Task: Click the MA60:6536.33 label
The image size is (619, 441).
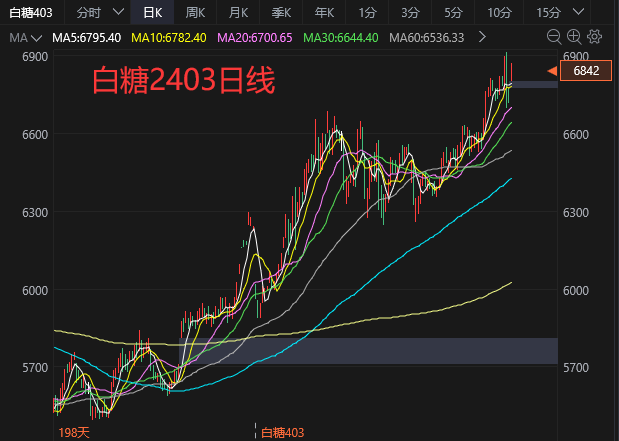Action: pyautogui.click(x=426, y=38)
